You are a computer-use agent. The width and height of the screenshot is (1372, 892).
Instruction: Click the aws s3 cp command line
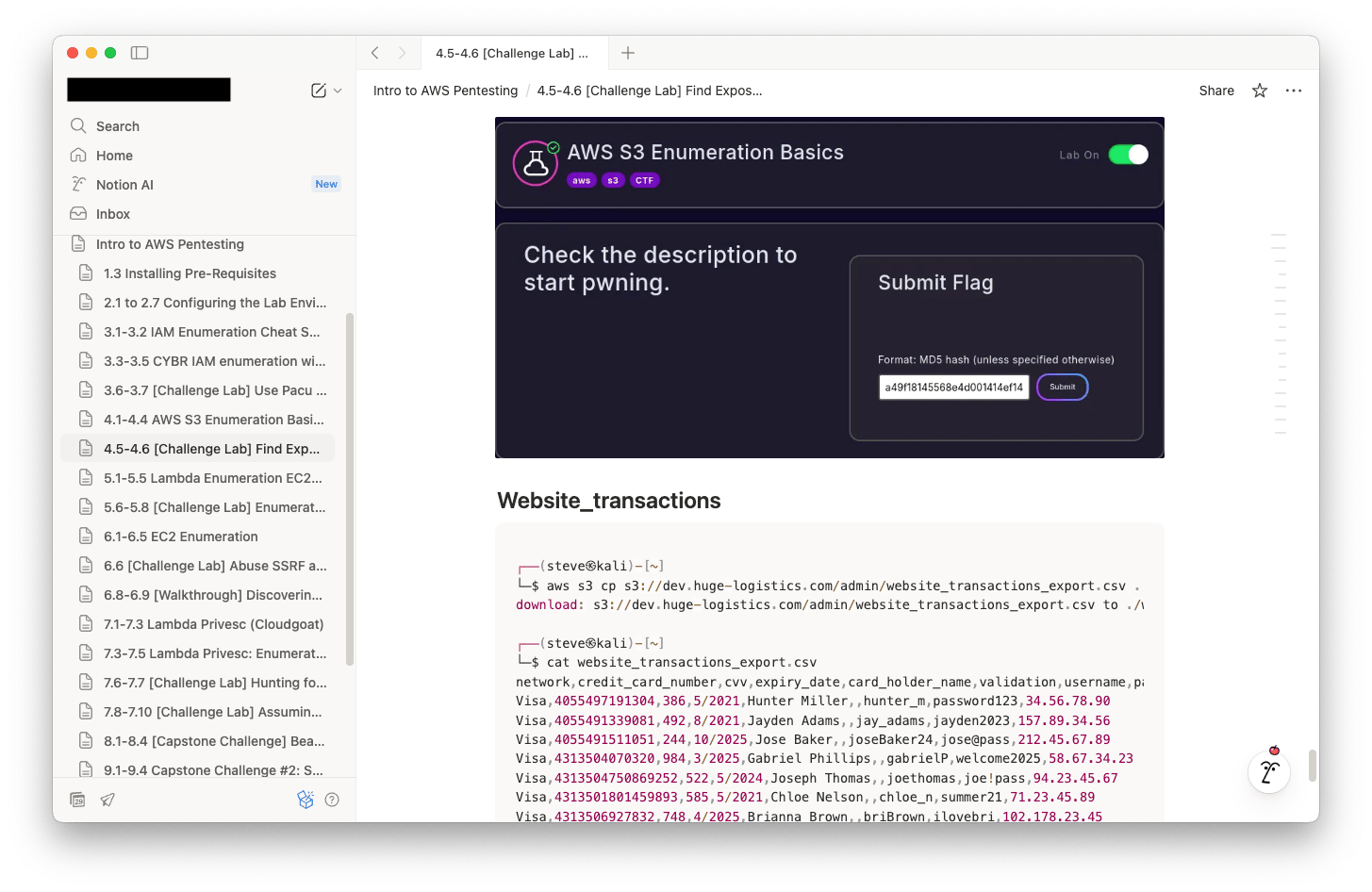point(830,586)
